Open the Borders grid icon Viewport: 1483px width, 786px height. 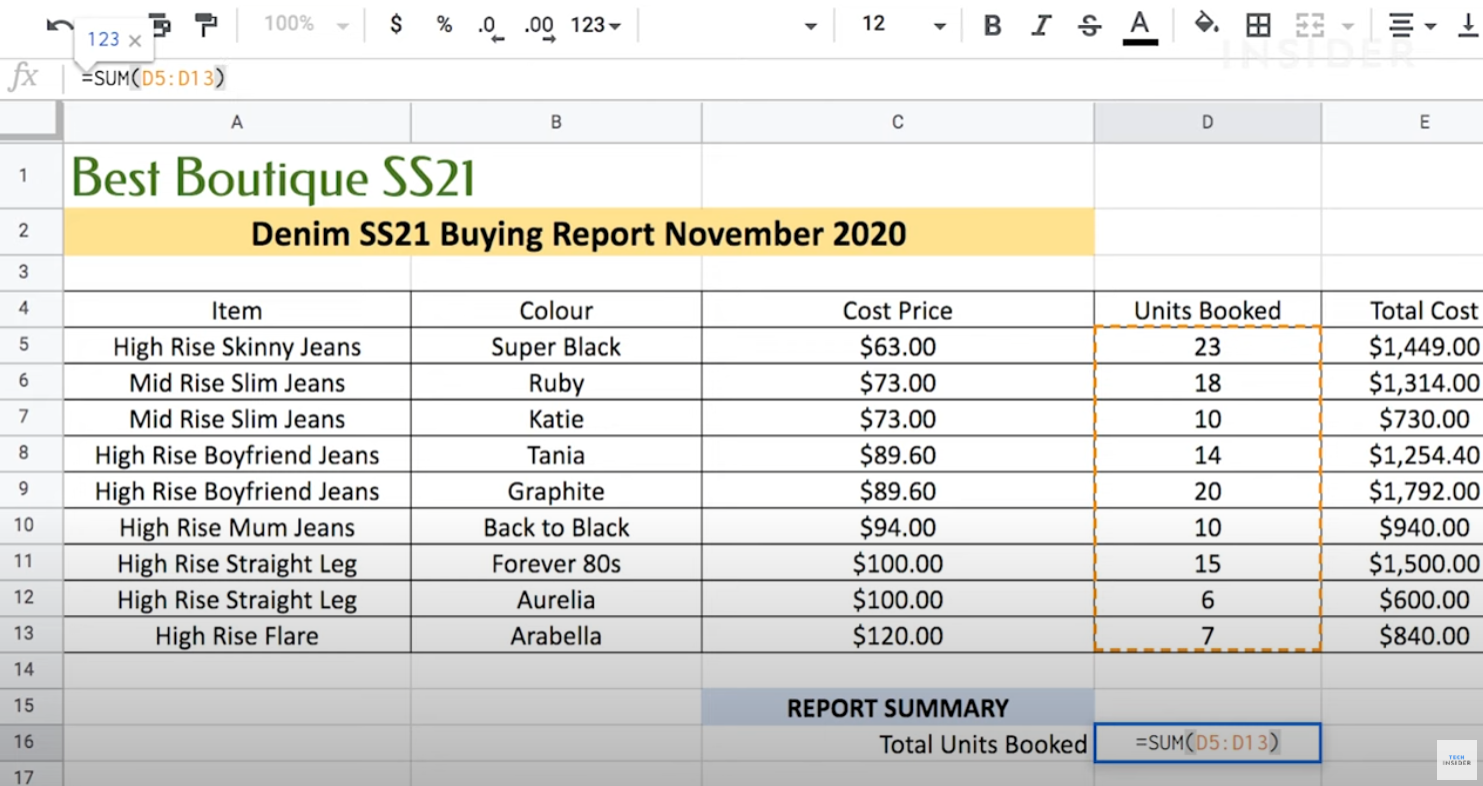1258,26
